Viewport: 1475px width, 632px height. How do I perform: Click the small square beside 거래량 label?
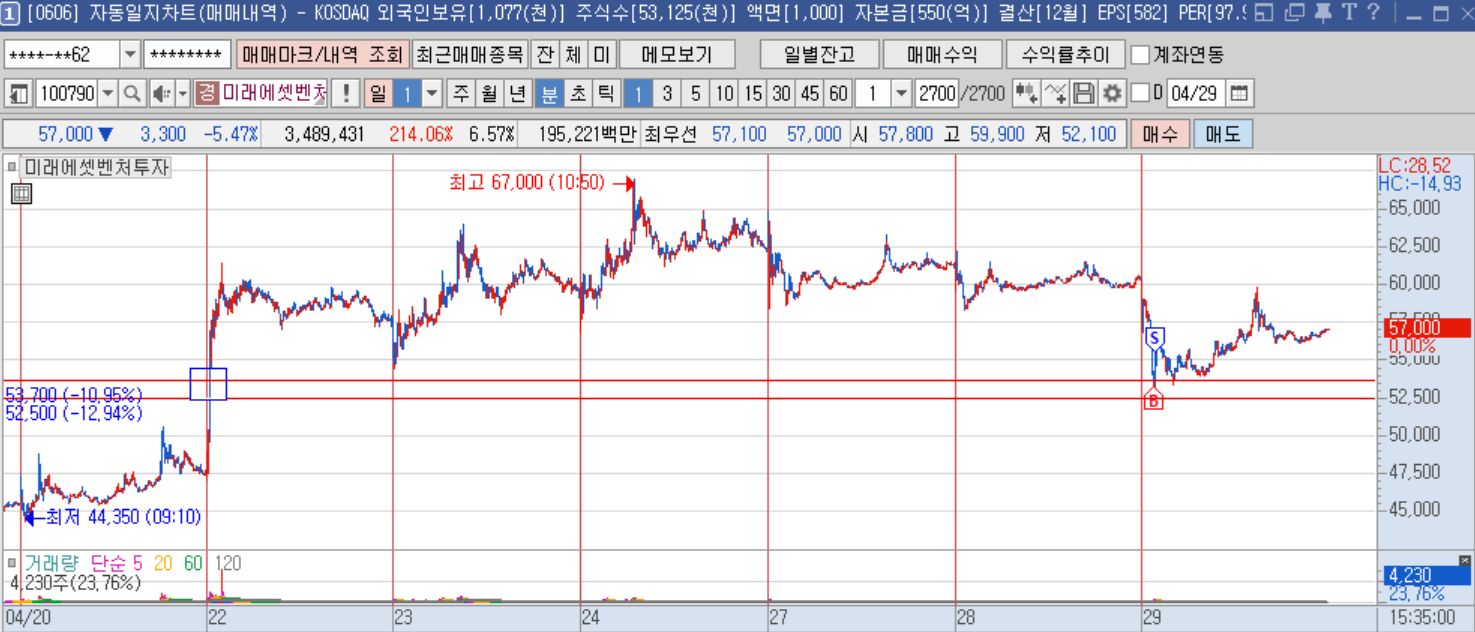click(12, 563)
